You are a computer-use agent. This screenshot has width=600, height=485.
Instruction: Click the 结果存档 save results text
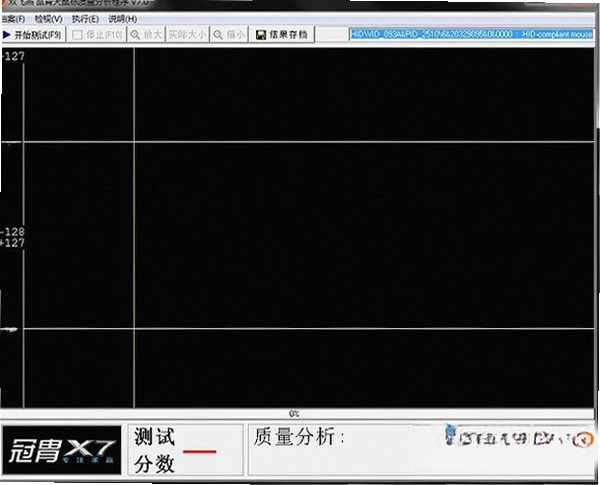(x=289, y=34)
